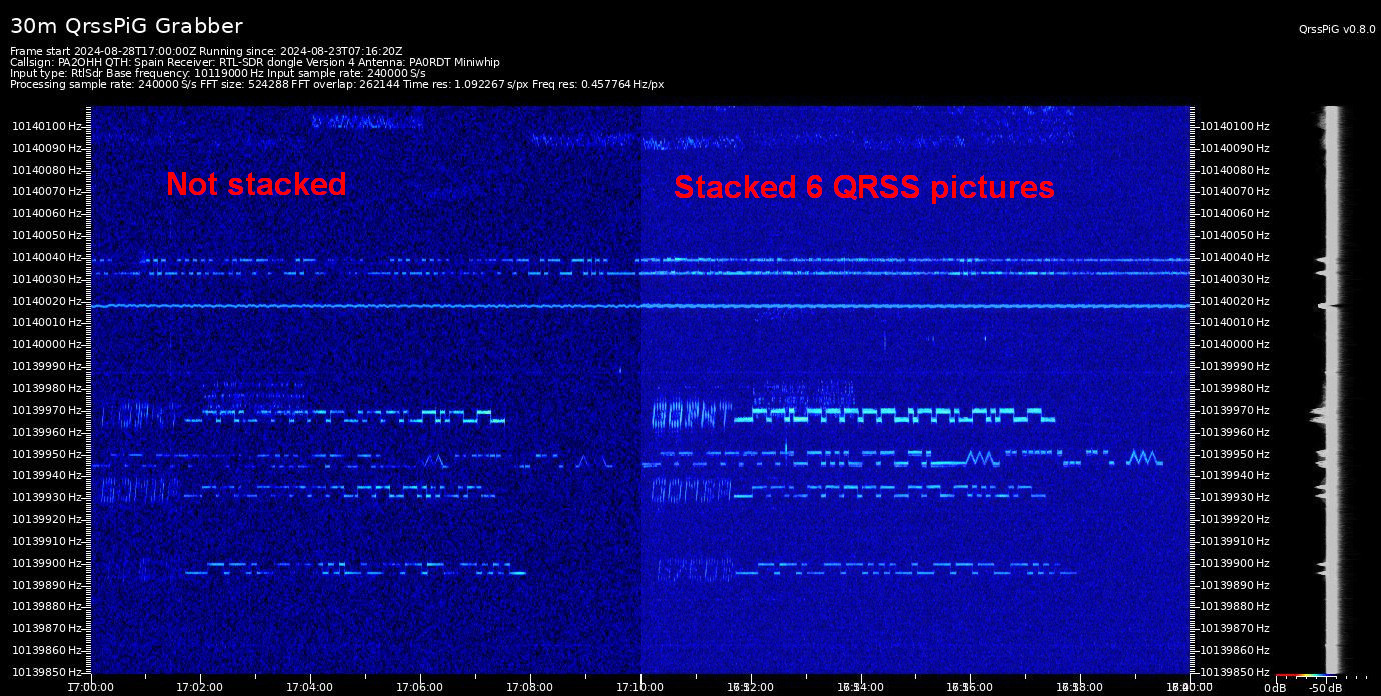Toggle the 'Not stacked' view label

pyautogui.click(x=256, y=184)
